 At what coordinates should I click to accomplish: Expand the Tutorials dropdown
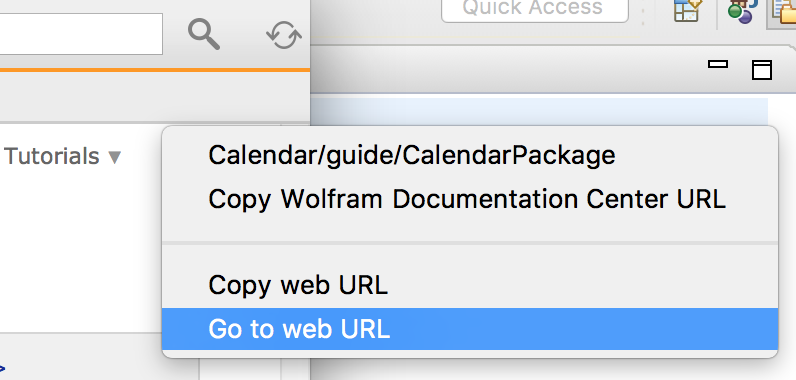pyautogui.click(x=62, y=156)
